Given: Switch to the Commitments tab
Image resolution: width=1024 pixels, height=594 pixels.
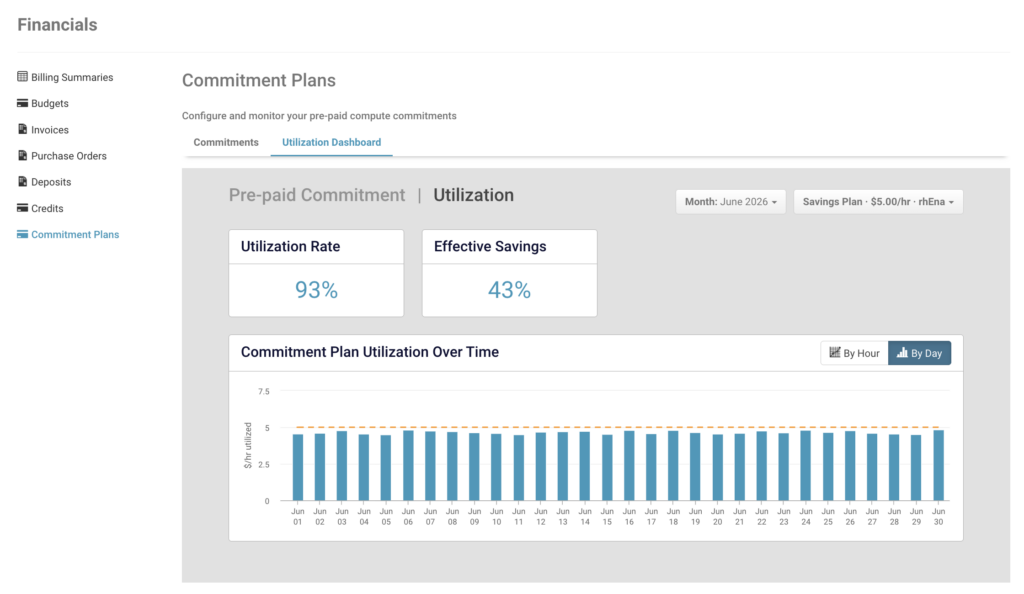Looking at the screenshot, I should 226,142.
